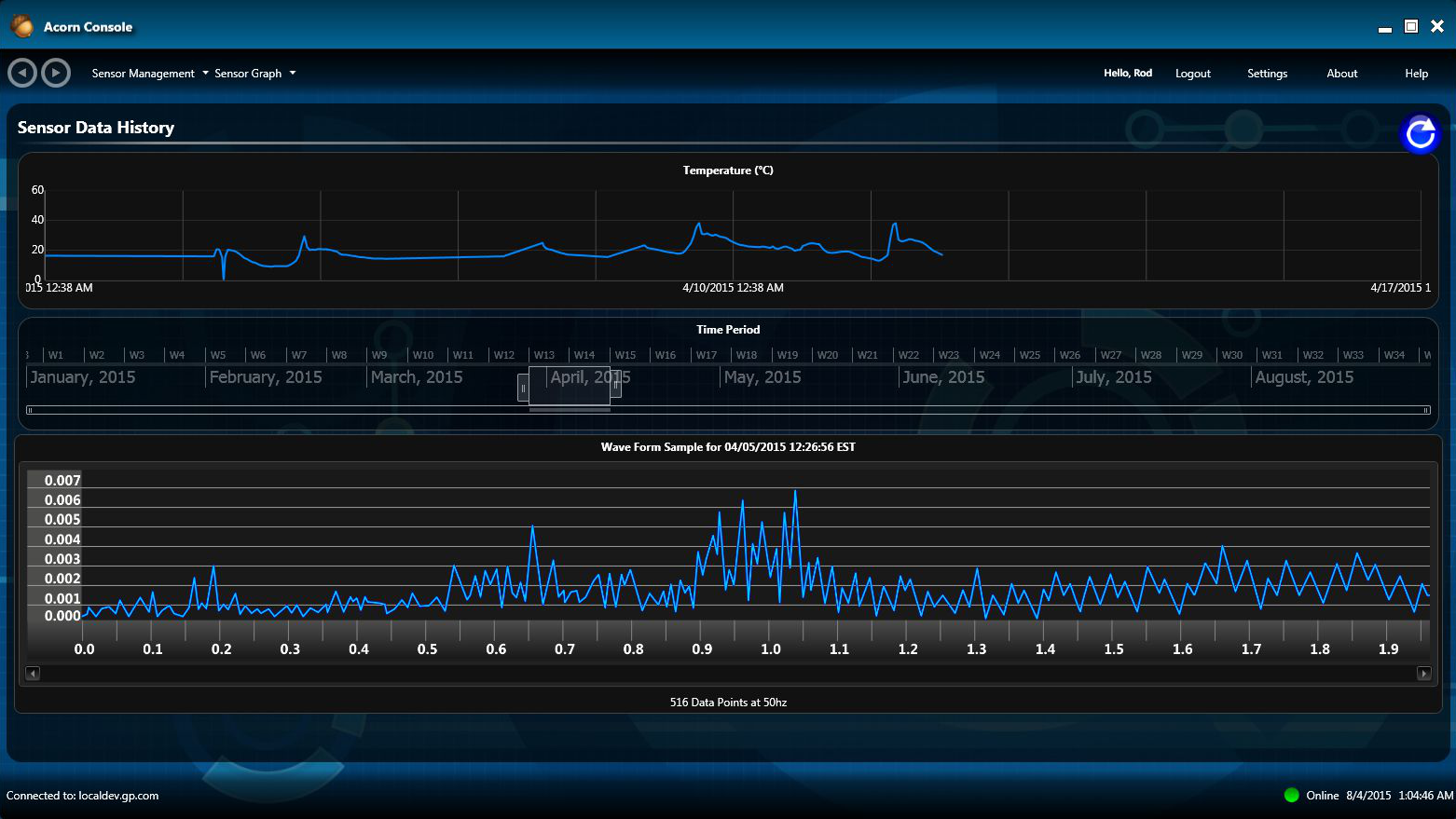Image resolution: width=1456 pixels, height=819 pixels.
Task: Select June, 2015 on the timeline
Action: 943,377
